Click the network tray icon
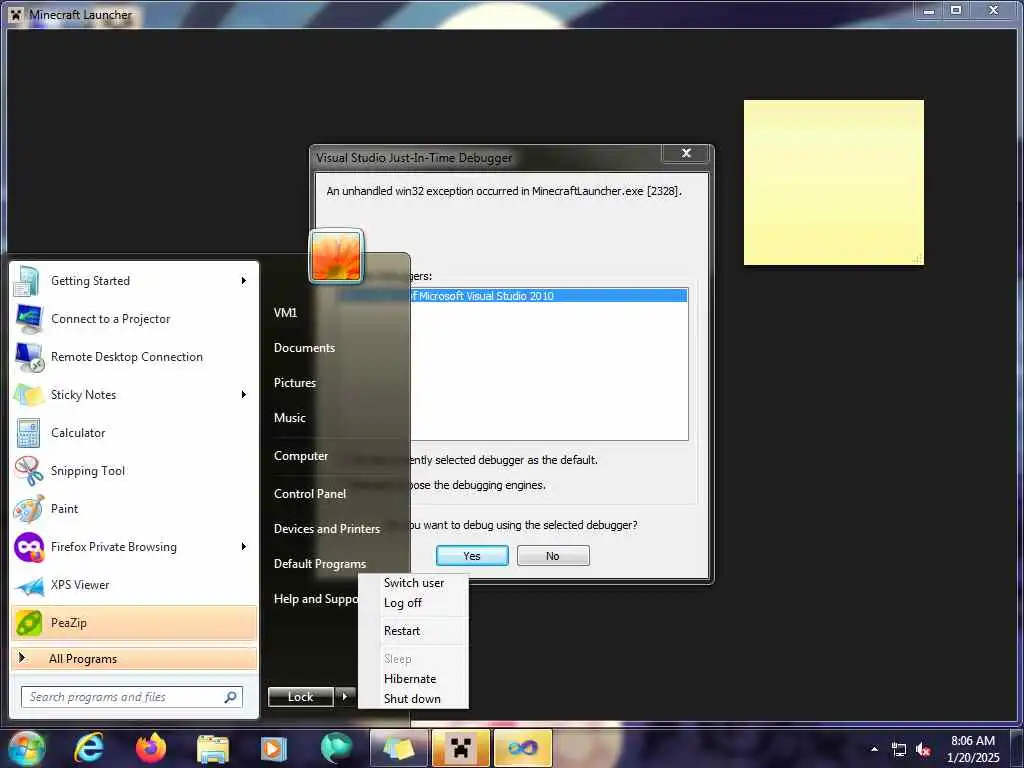This screenshot has width=1024, height=768. 899,750
